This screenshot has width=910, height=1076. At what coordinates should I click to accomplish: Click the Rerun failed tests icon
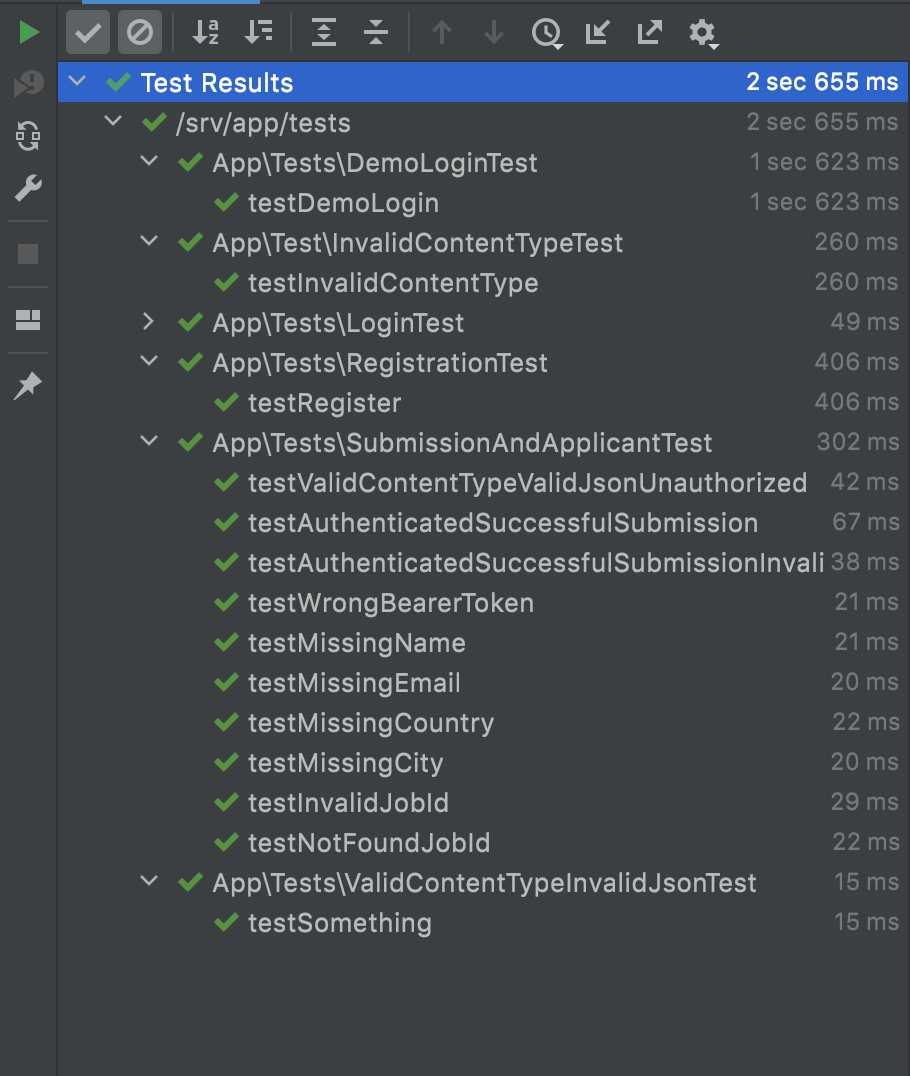click(29, 85)
